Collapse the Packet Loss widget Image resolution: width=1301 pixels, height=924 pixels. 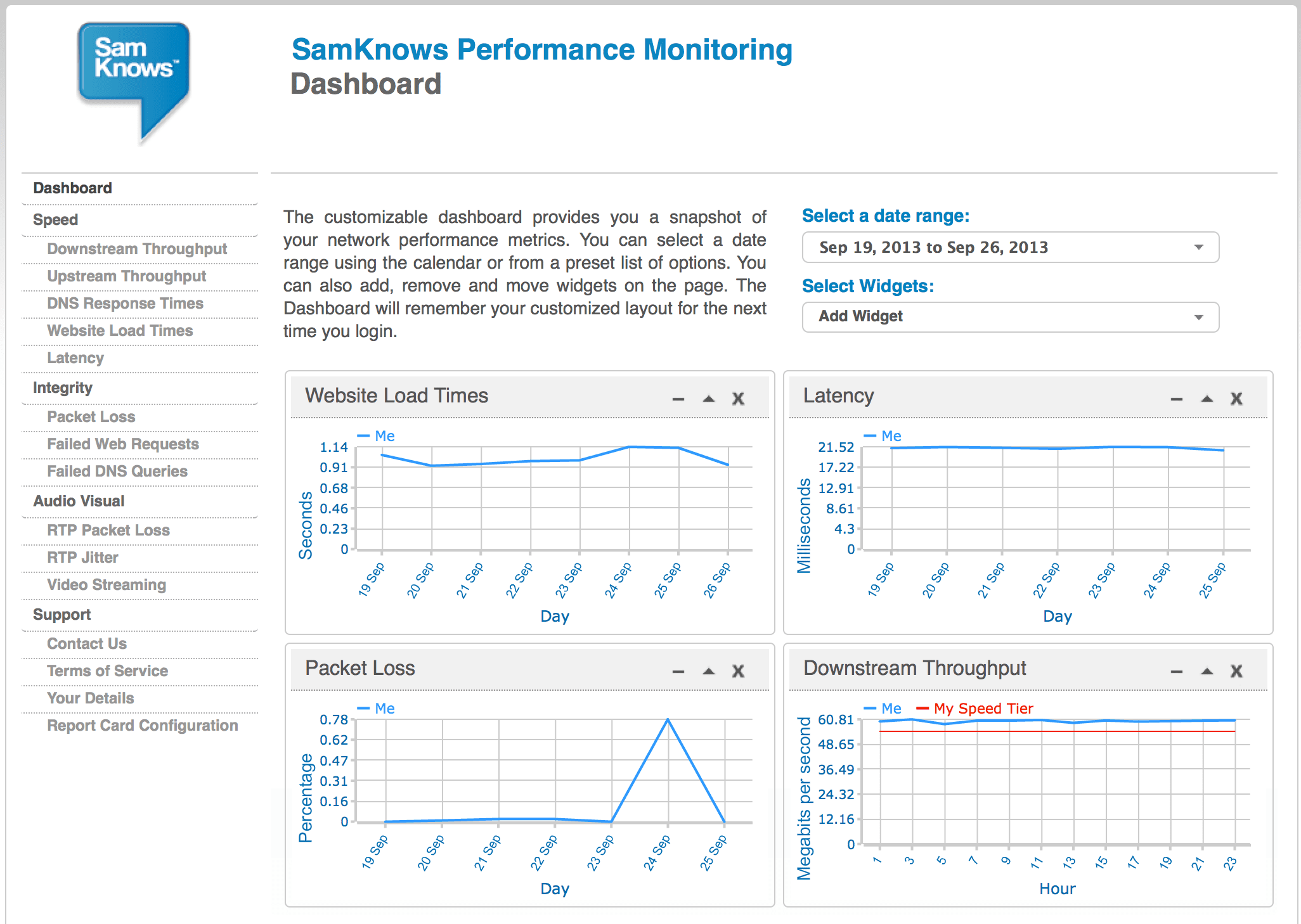pyautogui.click(x=678, y=672)
